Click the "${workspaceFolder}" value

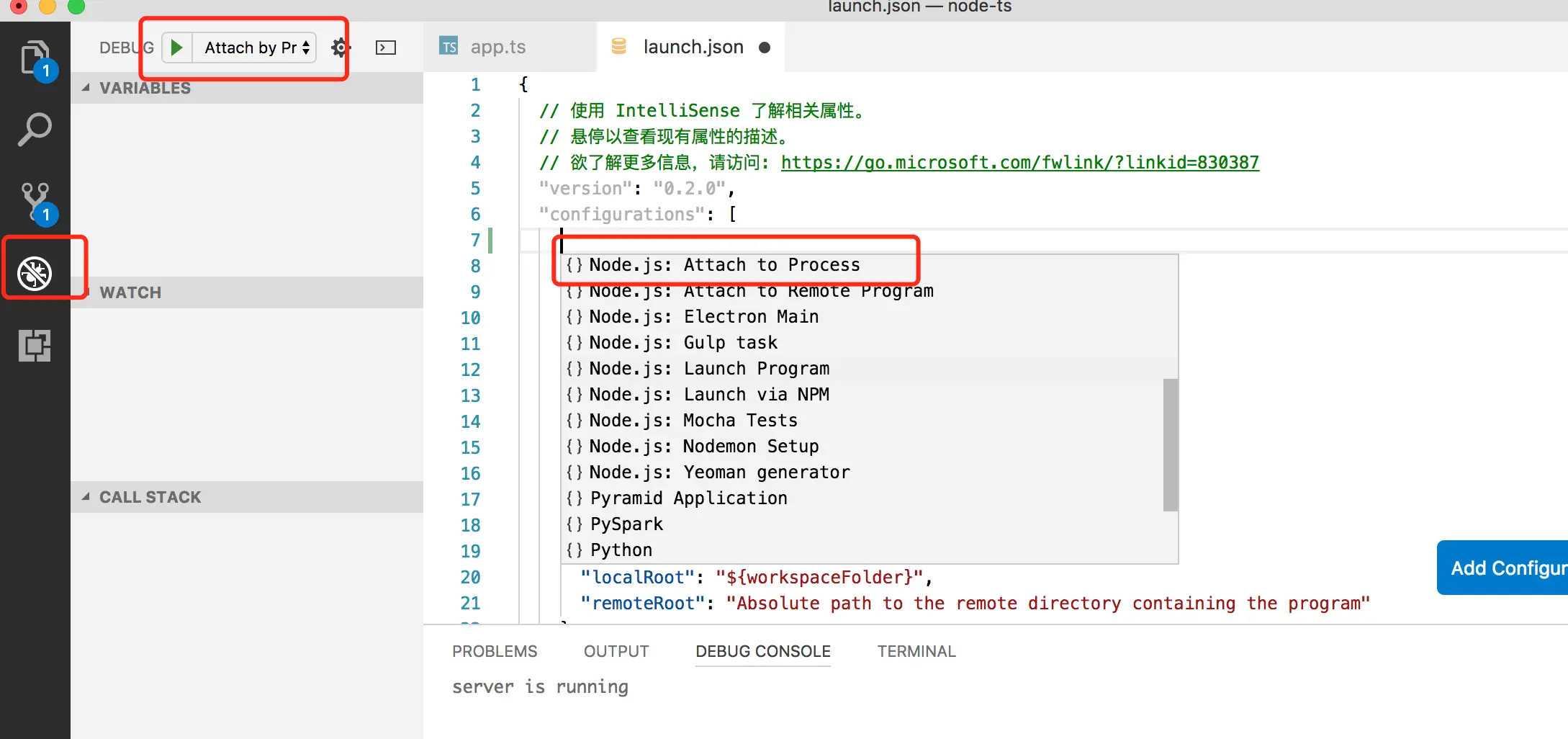pyautogui.click(x=820, y=578)
